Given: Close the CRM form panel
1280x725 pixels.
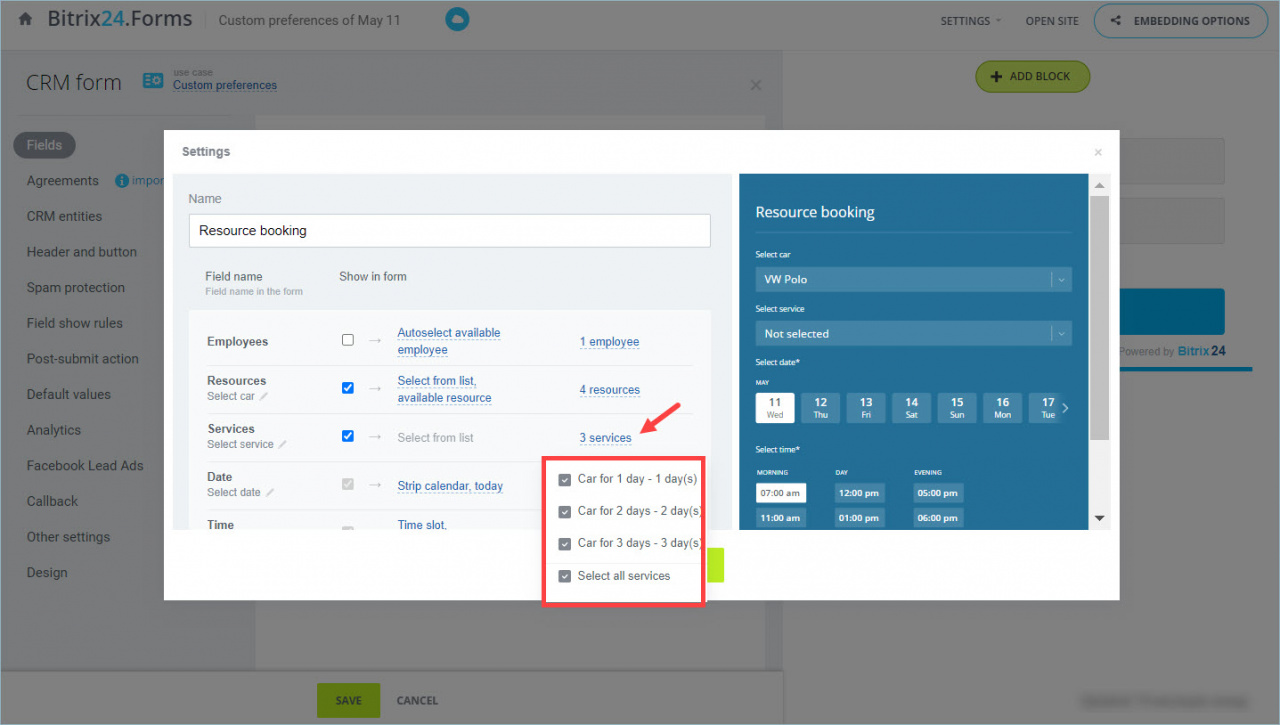Looking at the screenshot, I should [x=756, y=86].
